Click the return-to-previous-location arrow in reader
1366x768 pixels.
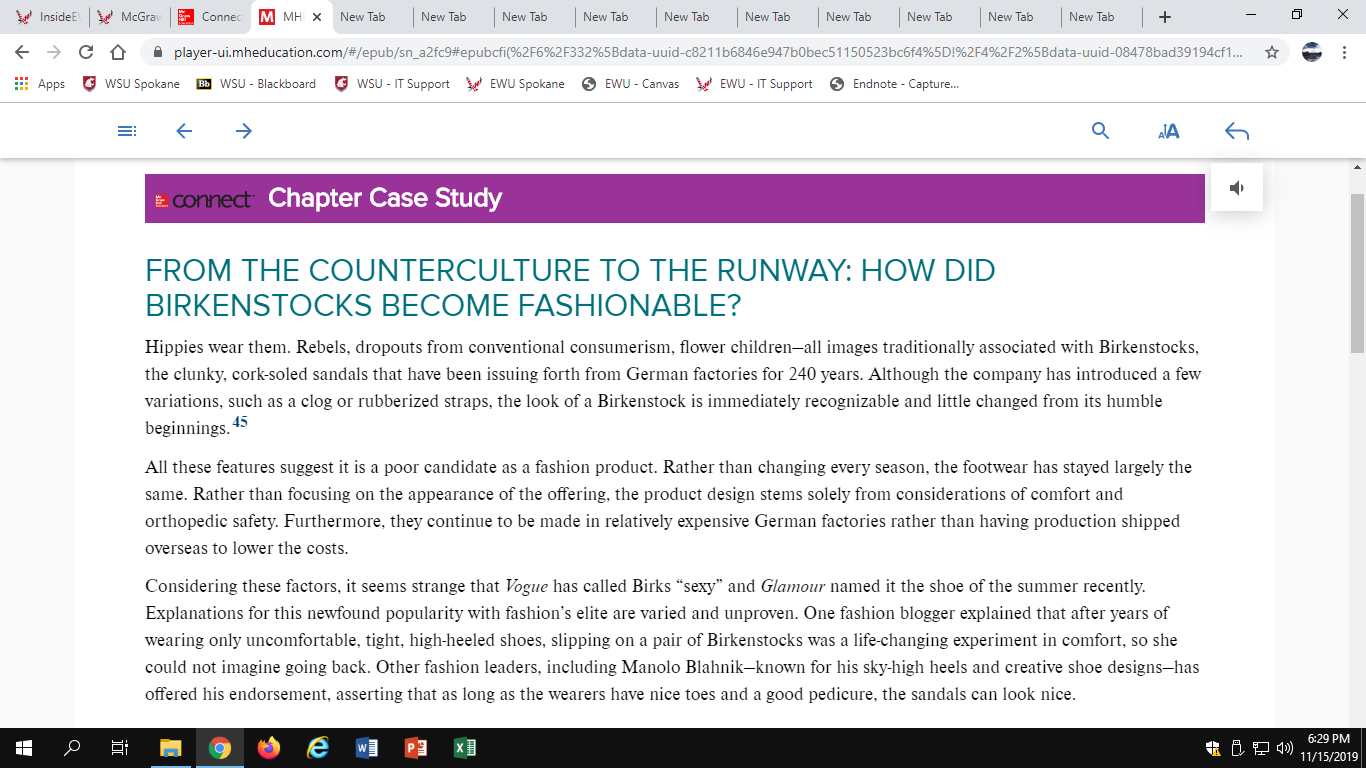(x=1237, y=131)
